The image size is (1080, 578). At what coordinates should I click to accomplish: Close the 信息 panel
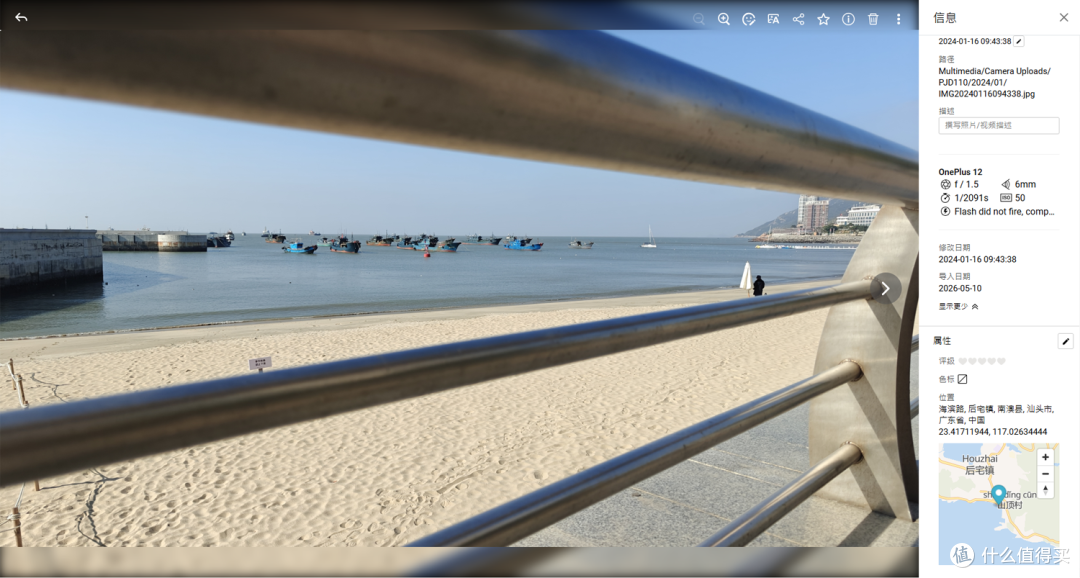[1063, 18]
